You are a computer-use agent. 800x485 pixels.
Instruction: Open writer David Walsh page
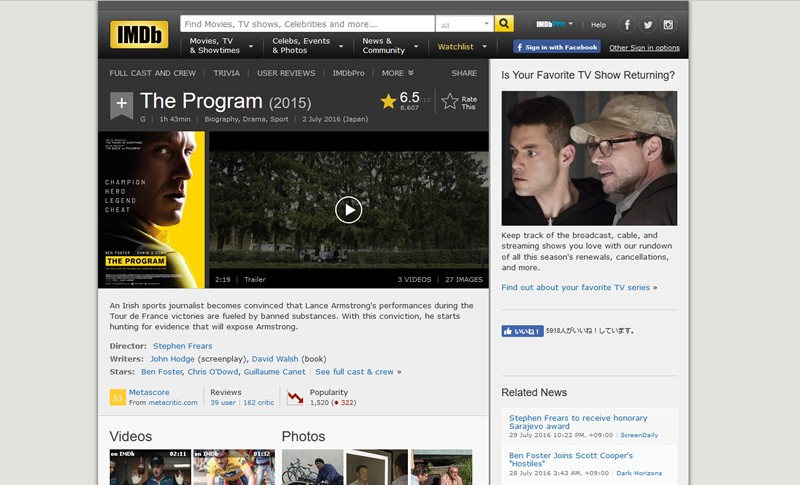pyautogui.click(x=275, y=359)
